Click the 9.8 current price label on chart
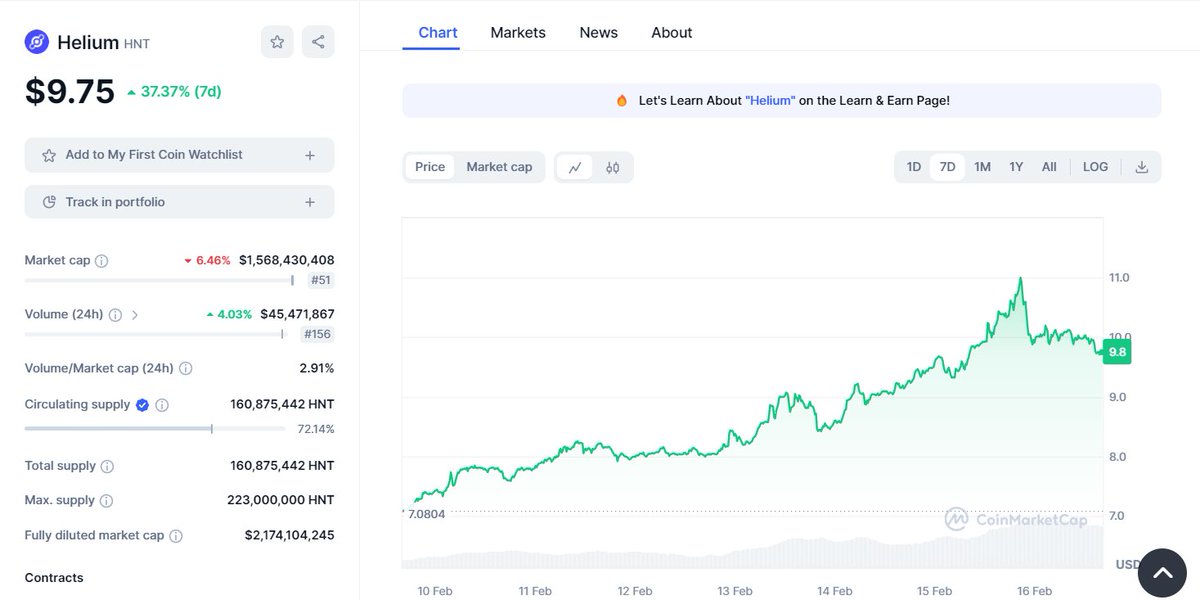The height and width of the screenshot is (600, 1200). (x=1117, y=351)
